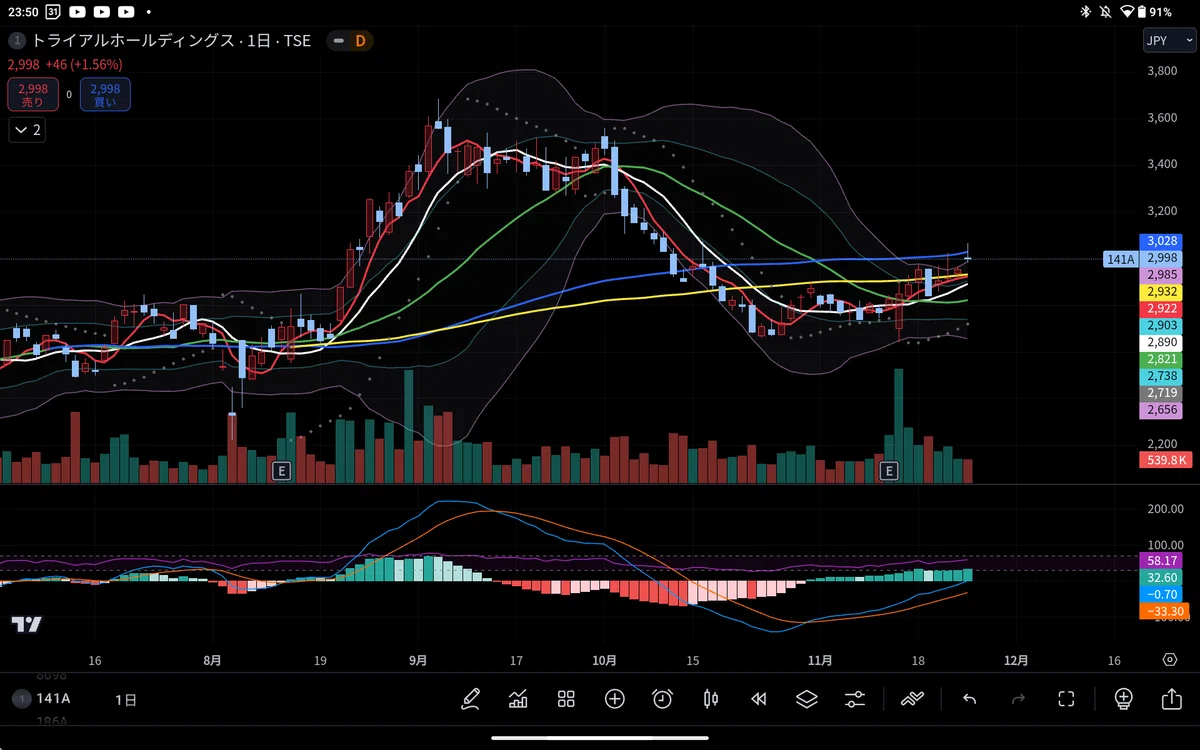Tap the 539.8K volume label
Viewport: 1200px width, 750px height.
[1165, 460]
